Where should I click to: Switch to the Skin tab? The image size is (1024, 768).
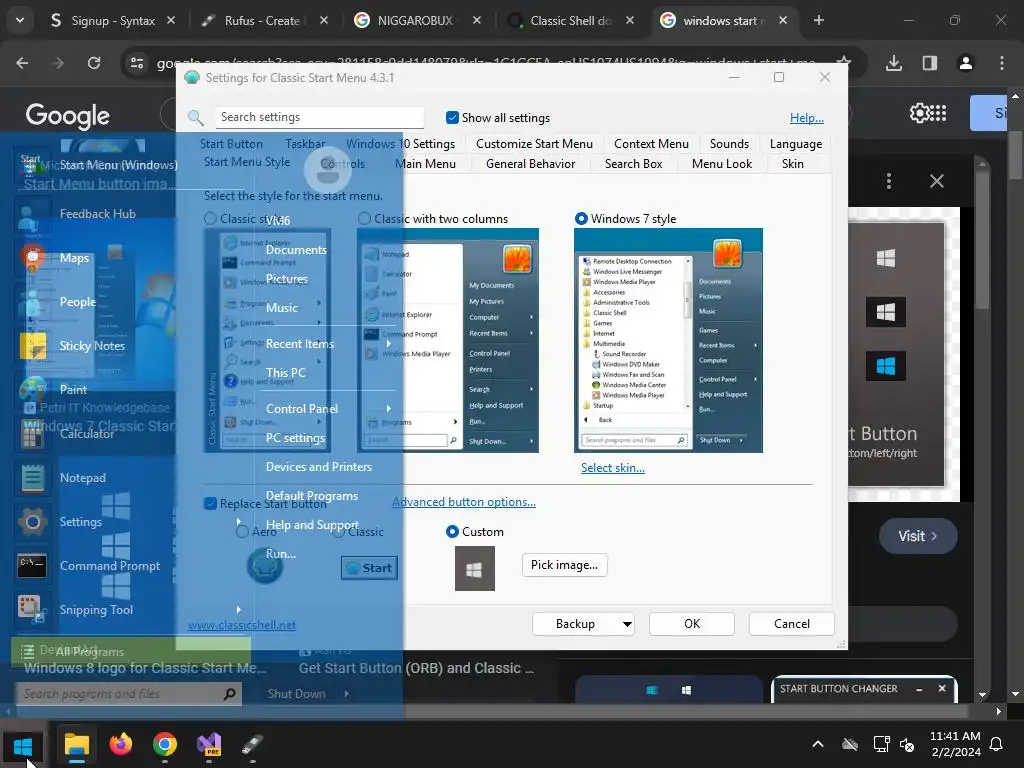click(x=792, y=164)
